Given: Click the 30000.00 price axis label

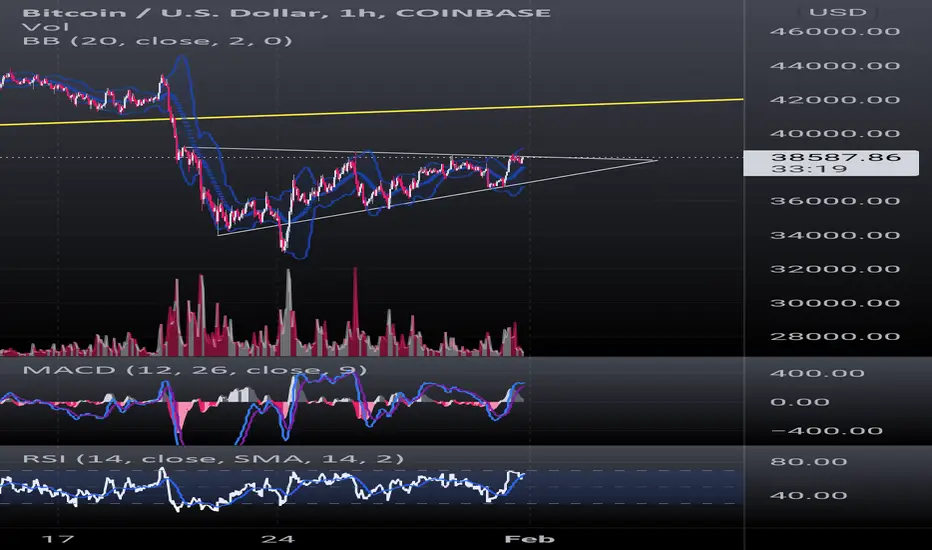Looking at the screenshot, I should [x=835, y=303].
